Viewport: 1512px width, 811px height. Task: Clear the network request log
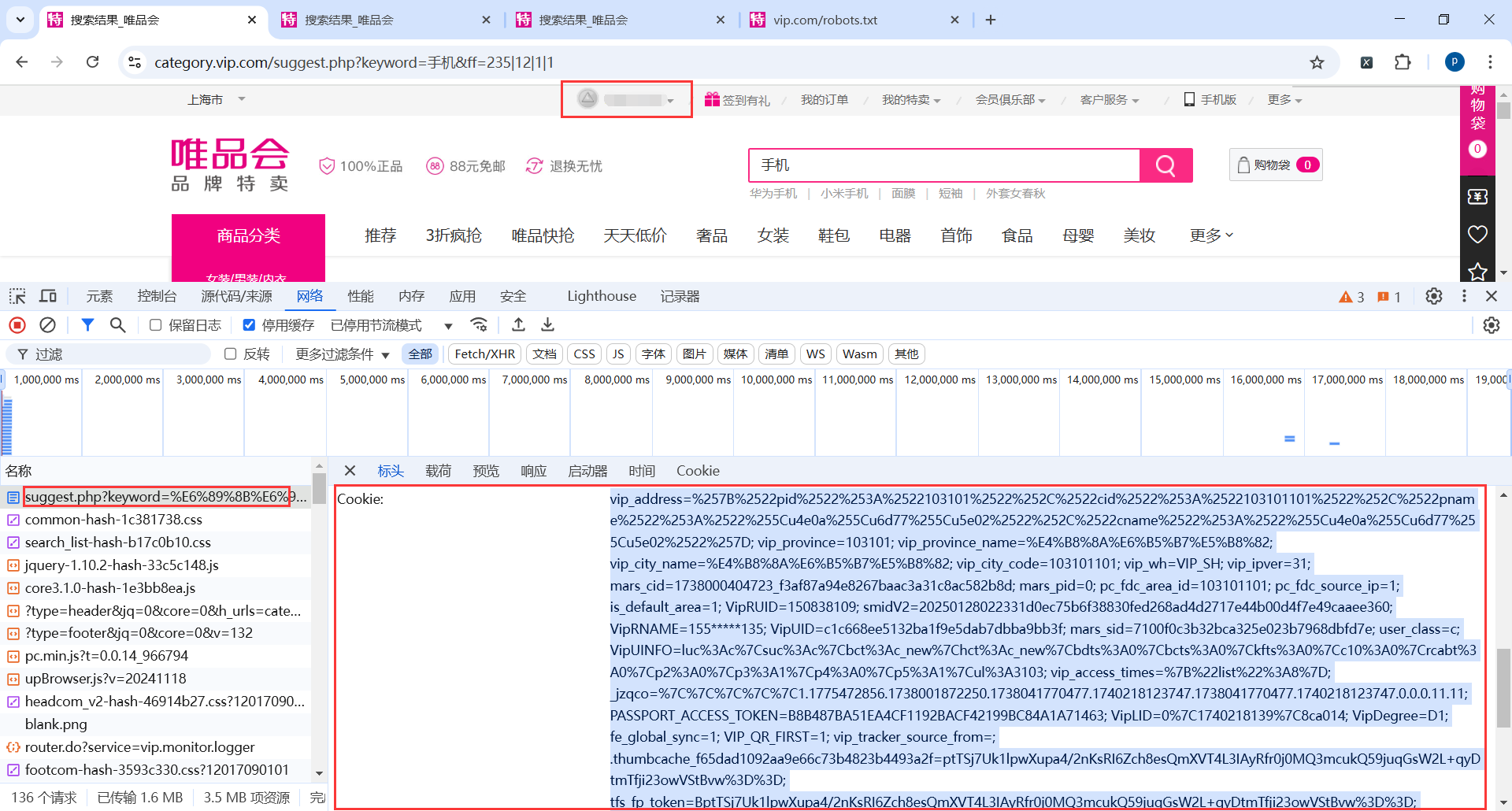pyautogui.click(x=47, y=324)
